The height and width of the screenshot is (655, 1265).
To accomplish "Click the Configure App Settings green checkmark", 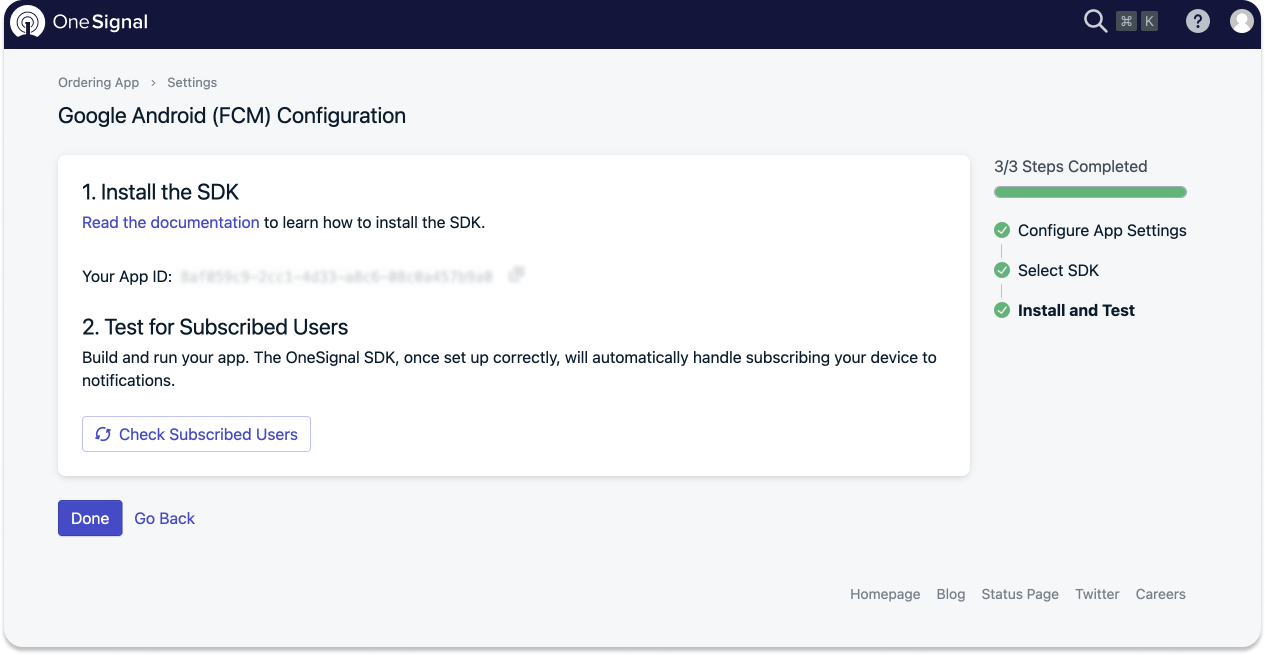I will 1002,230.
